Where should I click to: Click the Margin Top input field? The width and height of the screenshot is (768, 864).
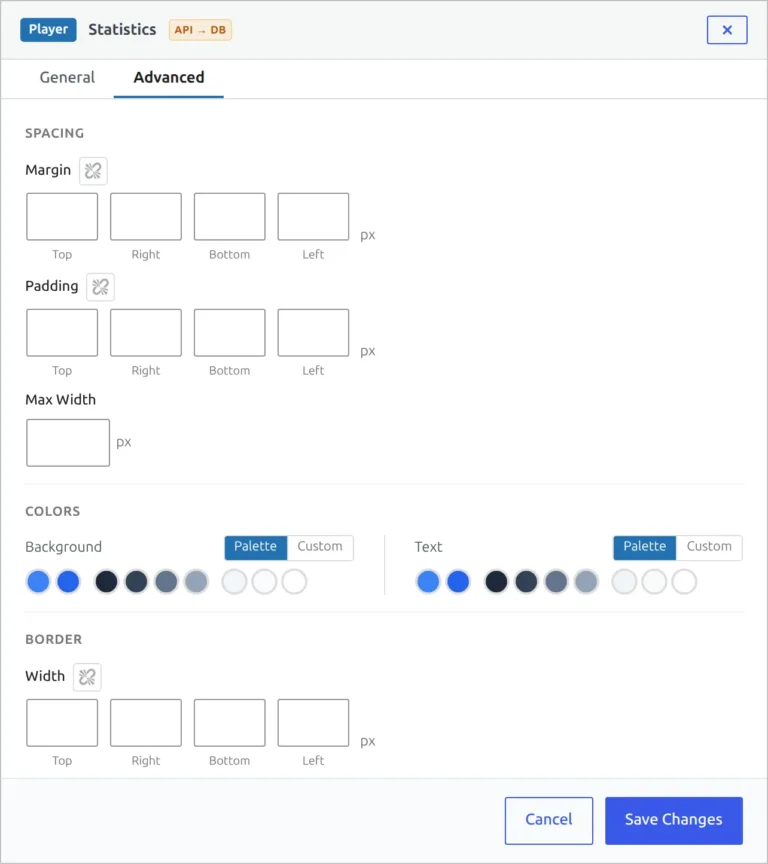[x=62, y=217]
